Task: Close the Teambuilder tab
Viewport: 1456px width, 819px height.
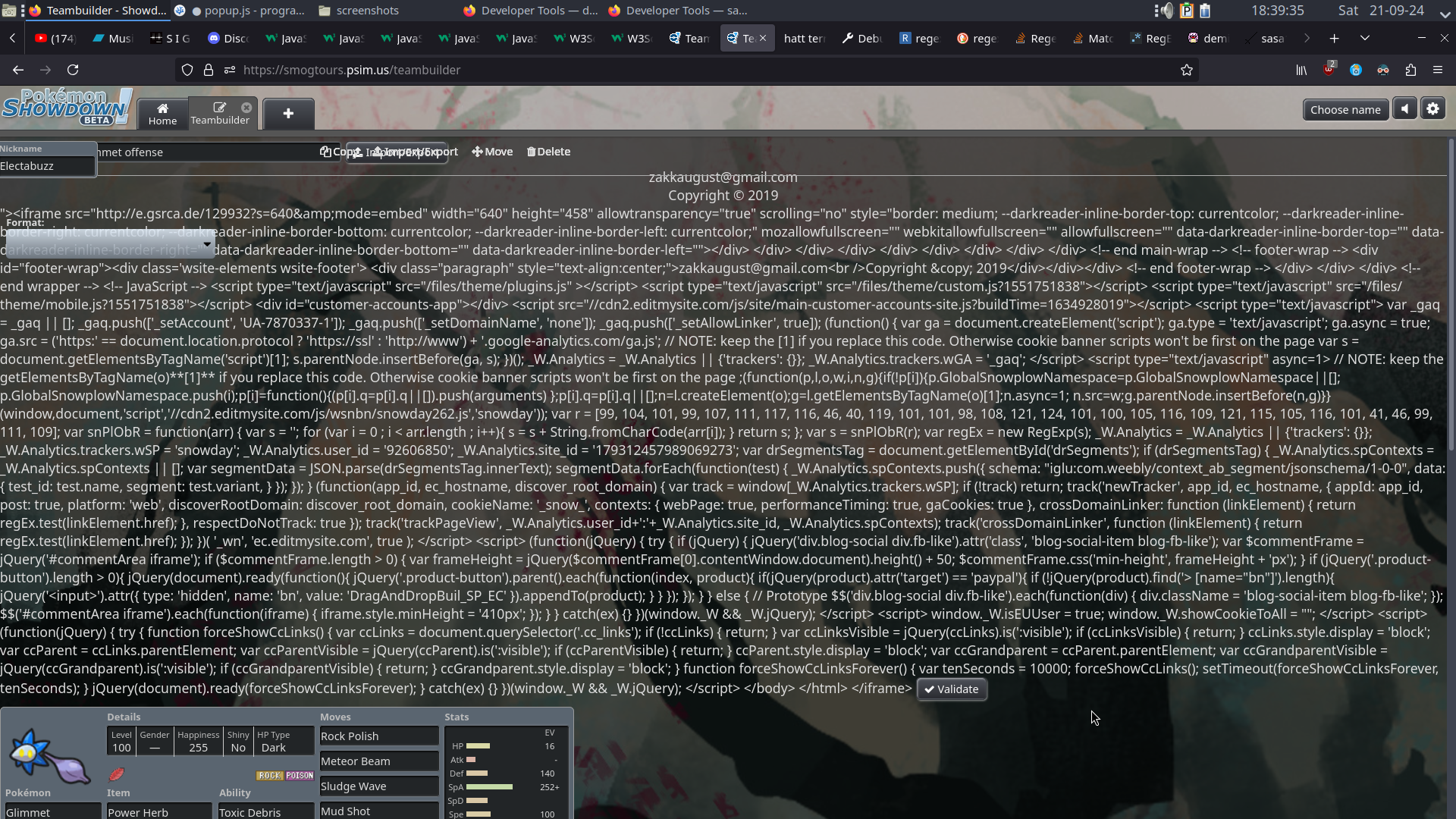Action: pyautogui.click(x=246, y=107)
